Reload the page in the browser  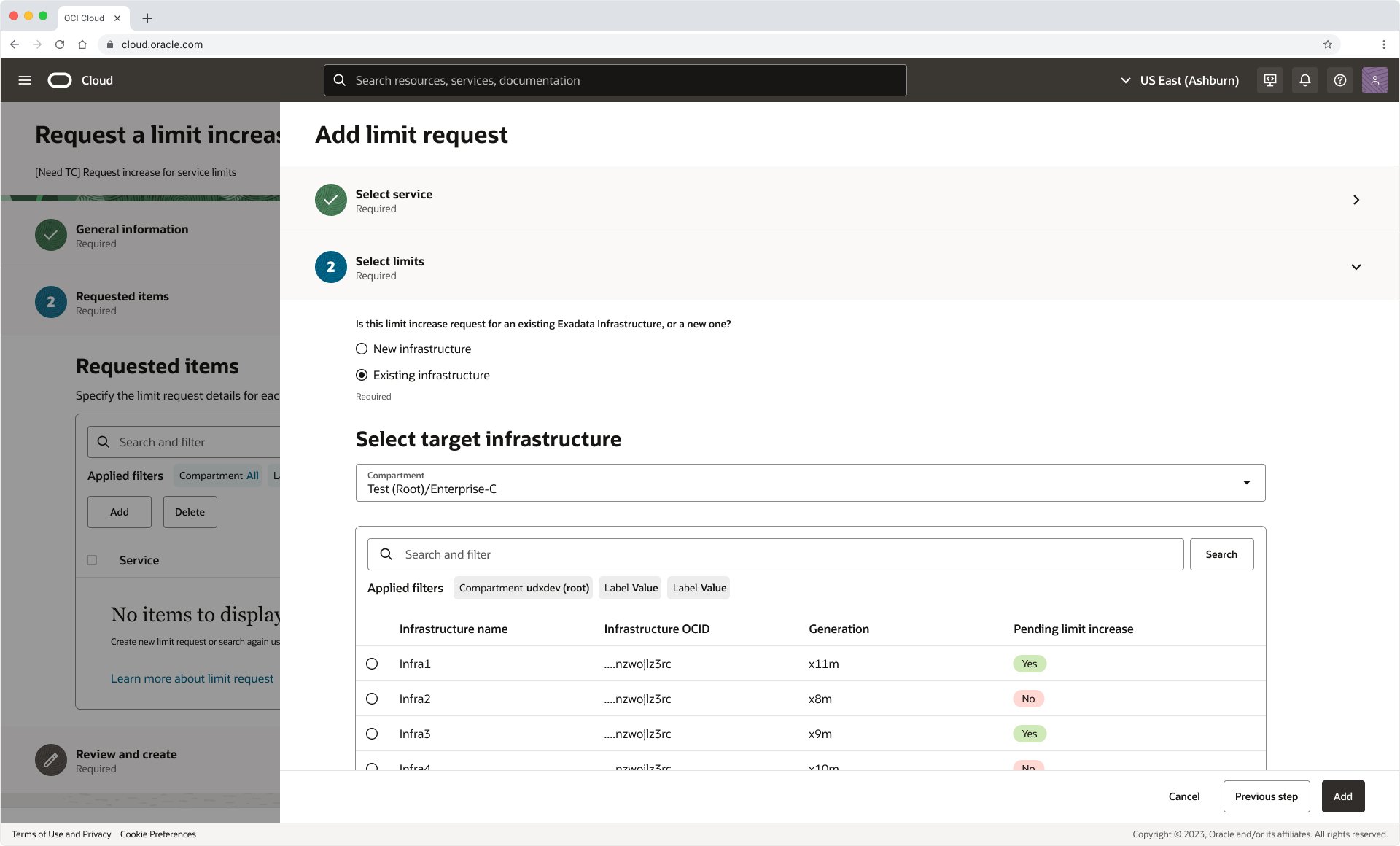(x=60, y=44)
